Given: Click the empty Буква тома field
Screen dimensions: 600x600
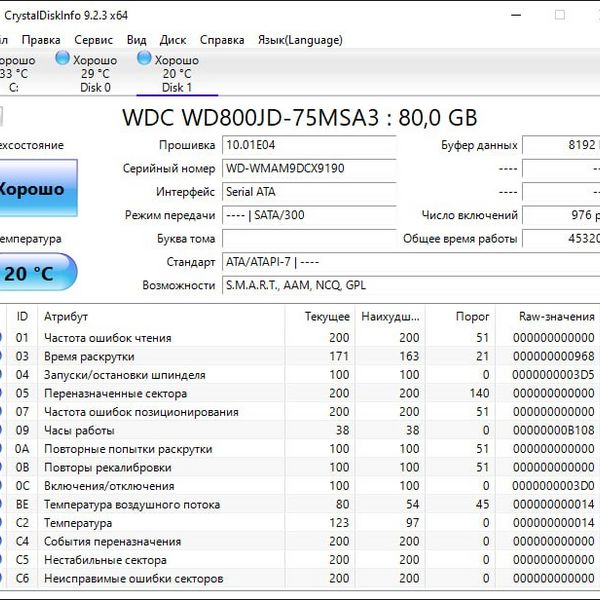Looking at the screenshot, I should click(309, 238).
